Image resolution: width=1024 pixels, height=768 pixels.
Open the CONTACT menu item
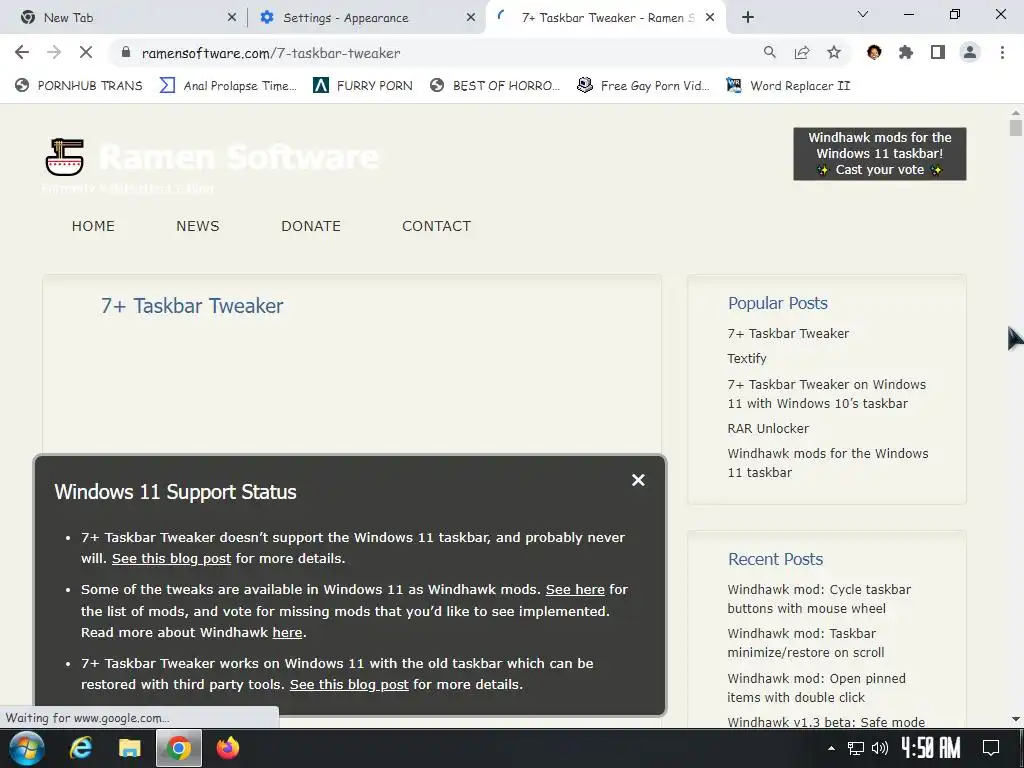pyautogui.click(x=436, y=226)
